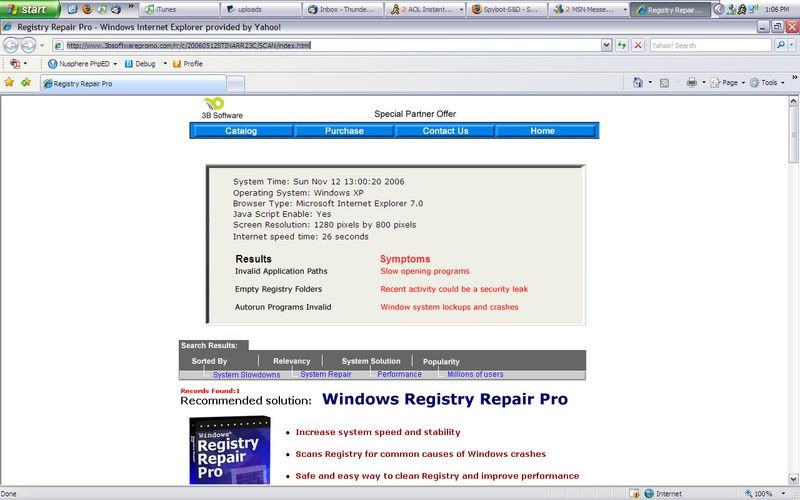The image size is (800, 500).
Task: Expand the dropdown arrow beside Debug
Action: point(165,64)
